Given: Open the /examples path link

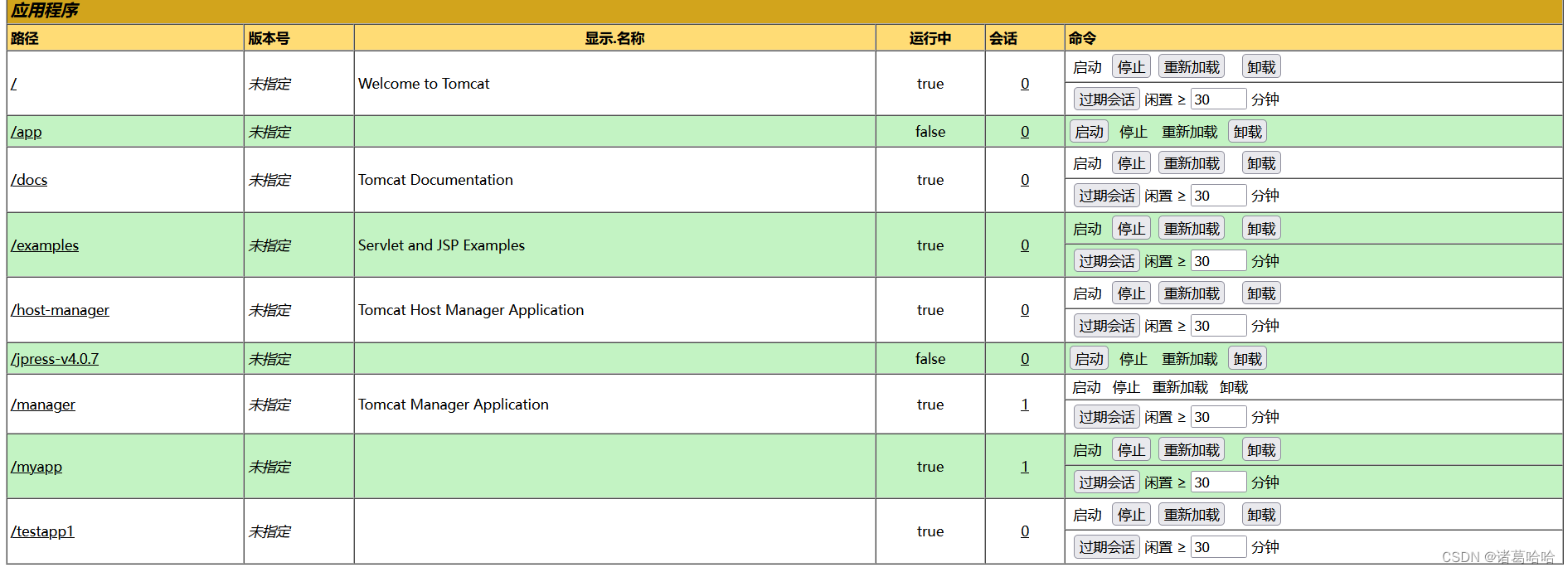Looking at the screenshot, I should [45, 245].
